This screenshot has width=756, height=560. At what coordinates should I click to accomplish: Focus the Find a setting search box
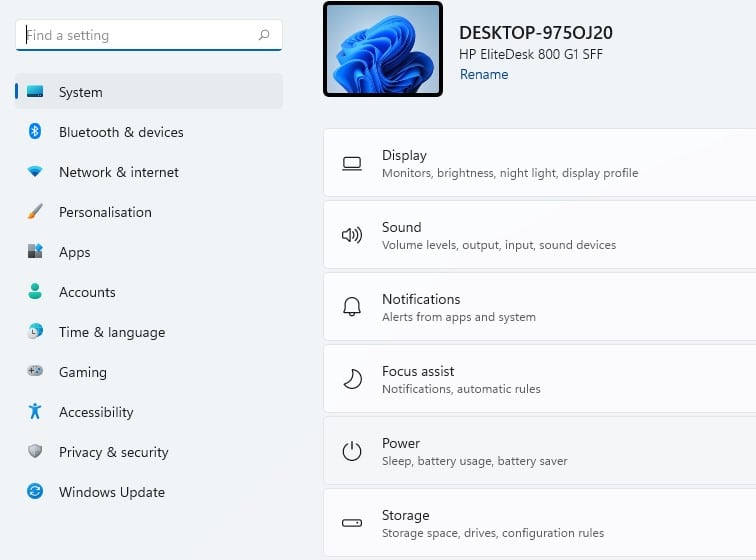[x=148, y=35]
